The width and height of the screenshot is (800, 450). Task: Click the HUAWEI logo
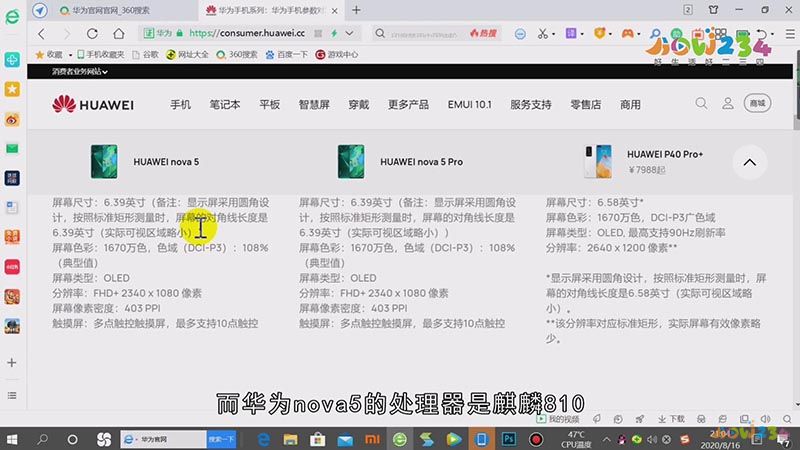pyautogui.click(x=93, y=105)
